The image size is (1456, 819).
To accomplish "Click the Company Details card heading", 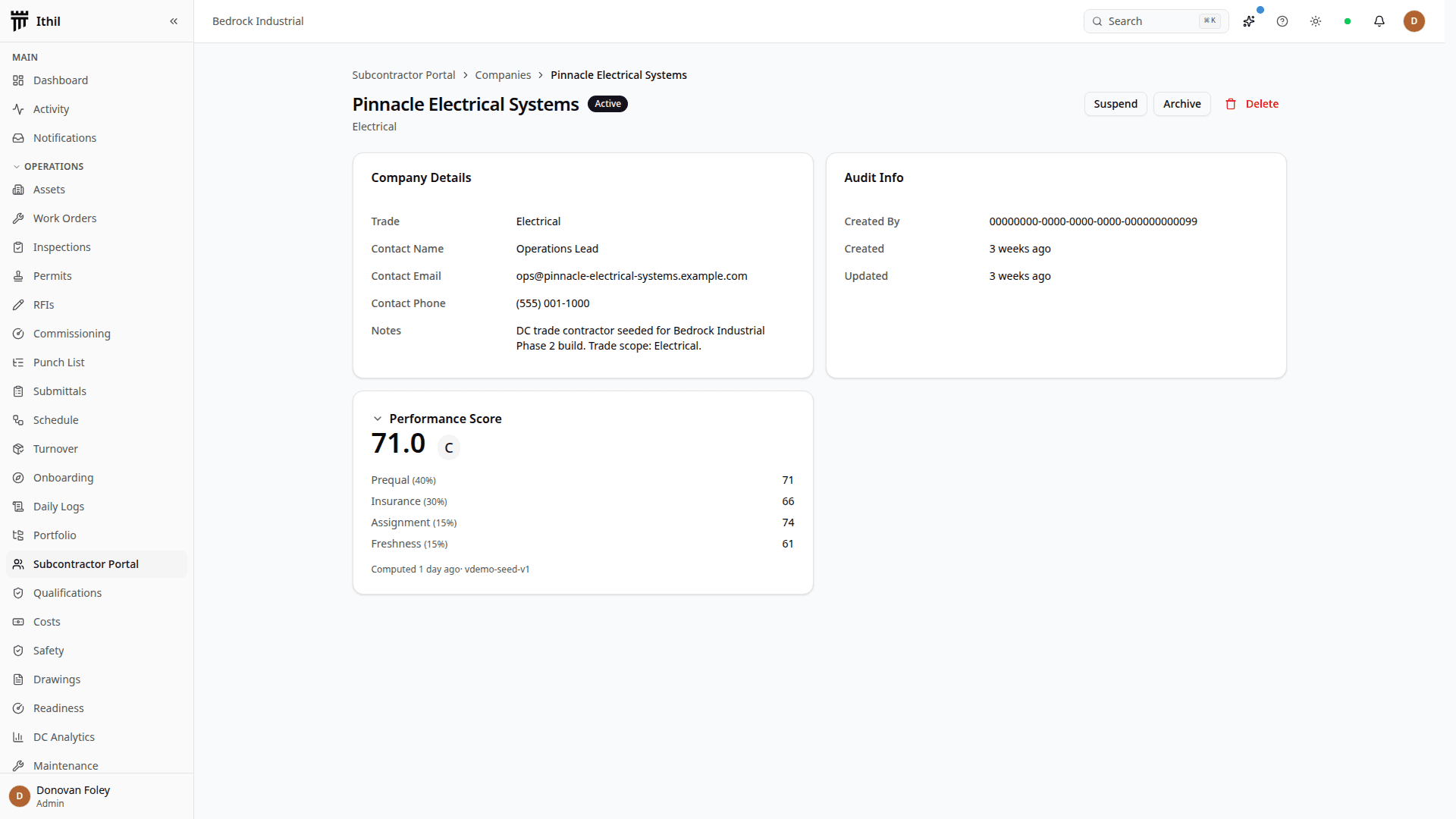I will (x=421, y=177).
